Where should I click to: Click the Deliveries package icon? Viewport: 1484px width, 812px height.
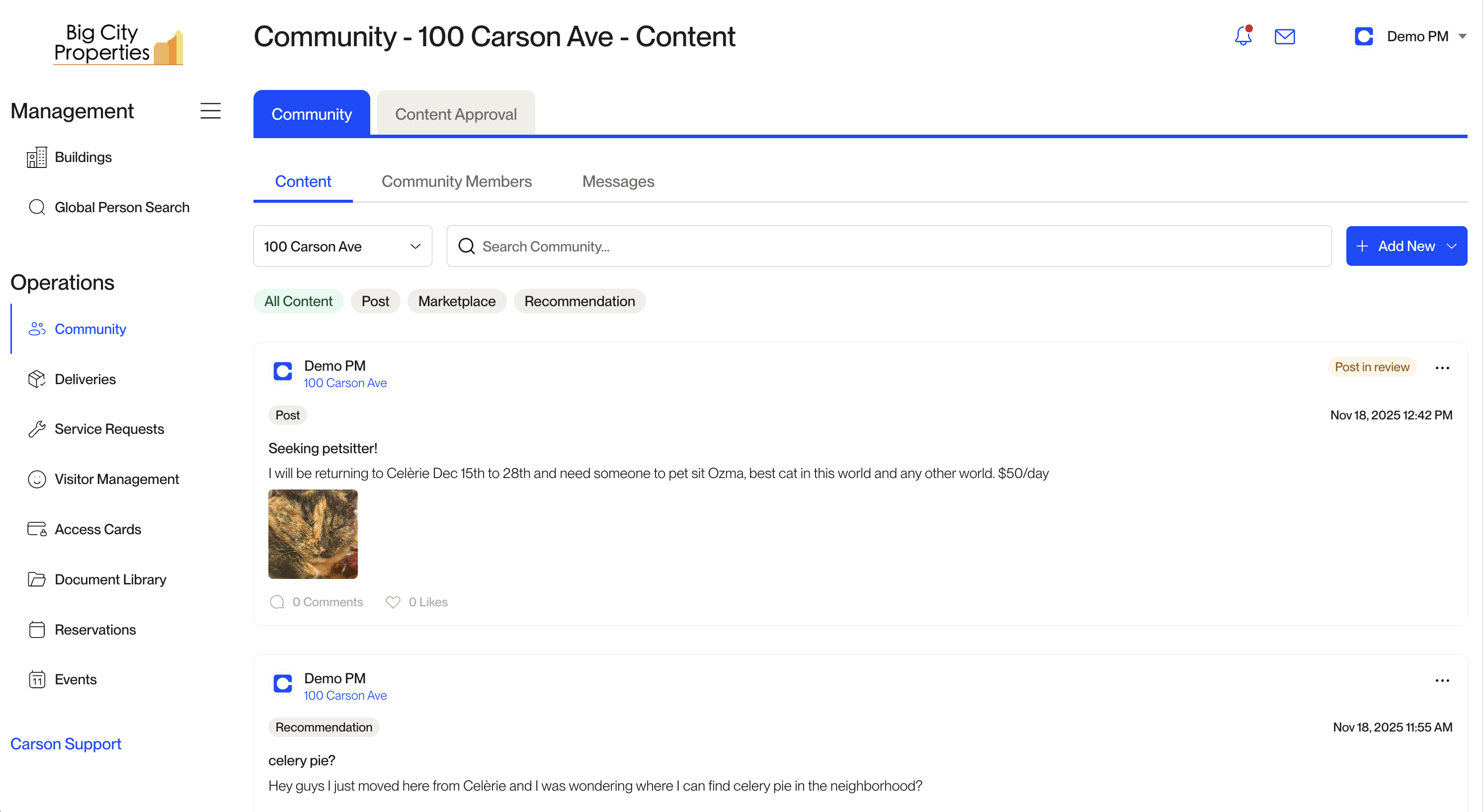[x=37, y=379]
